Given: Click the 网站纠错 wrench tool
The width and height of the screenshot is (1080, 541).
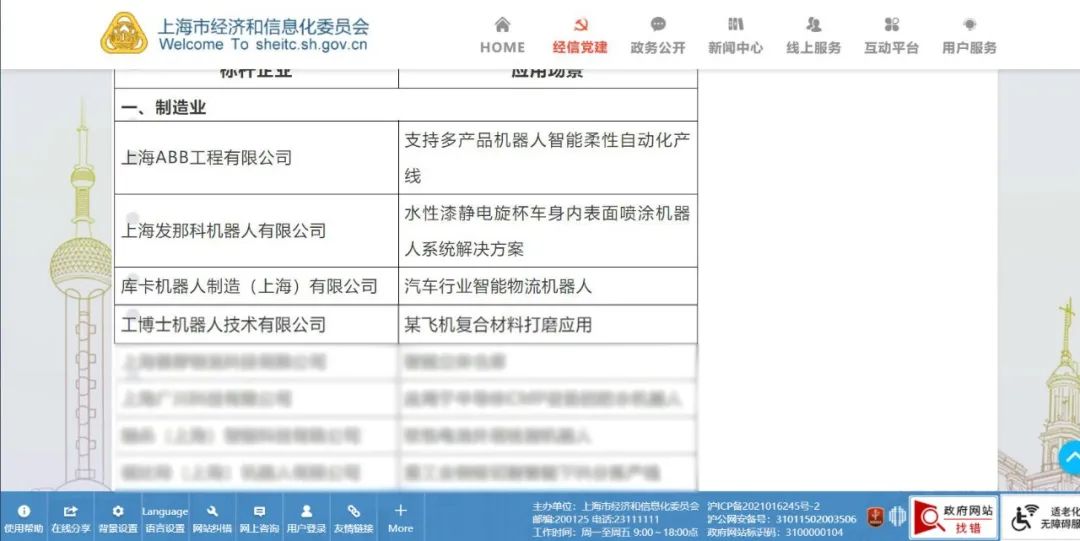Looking at the screenshot, I should [x=212, y=517].
